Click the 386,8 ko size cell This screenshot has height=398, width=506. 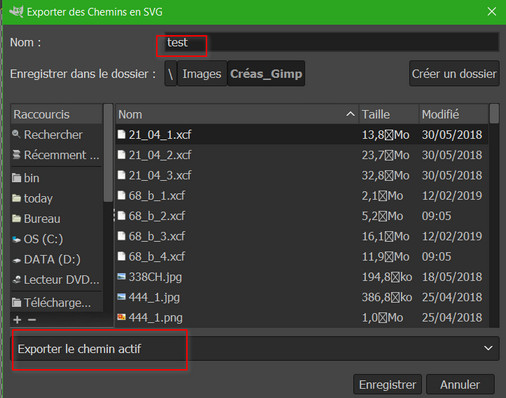tap(387, 297)
